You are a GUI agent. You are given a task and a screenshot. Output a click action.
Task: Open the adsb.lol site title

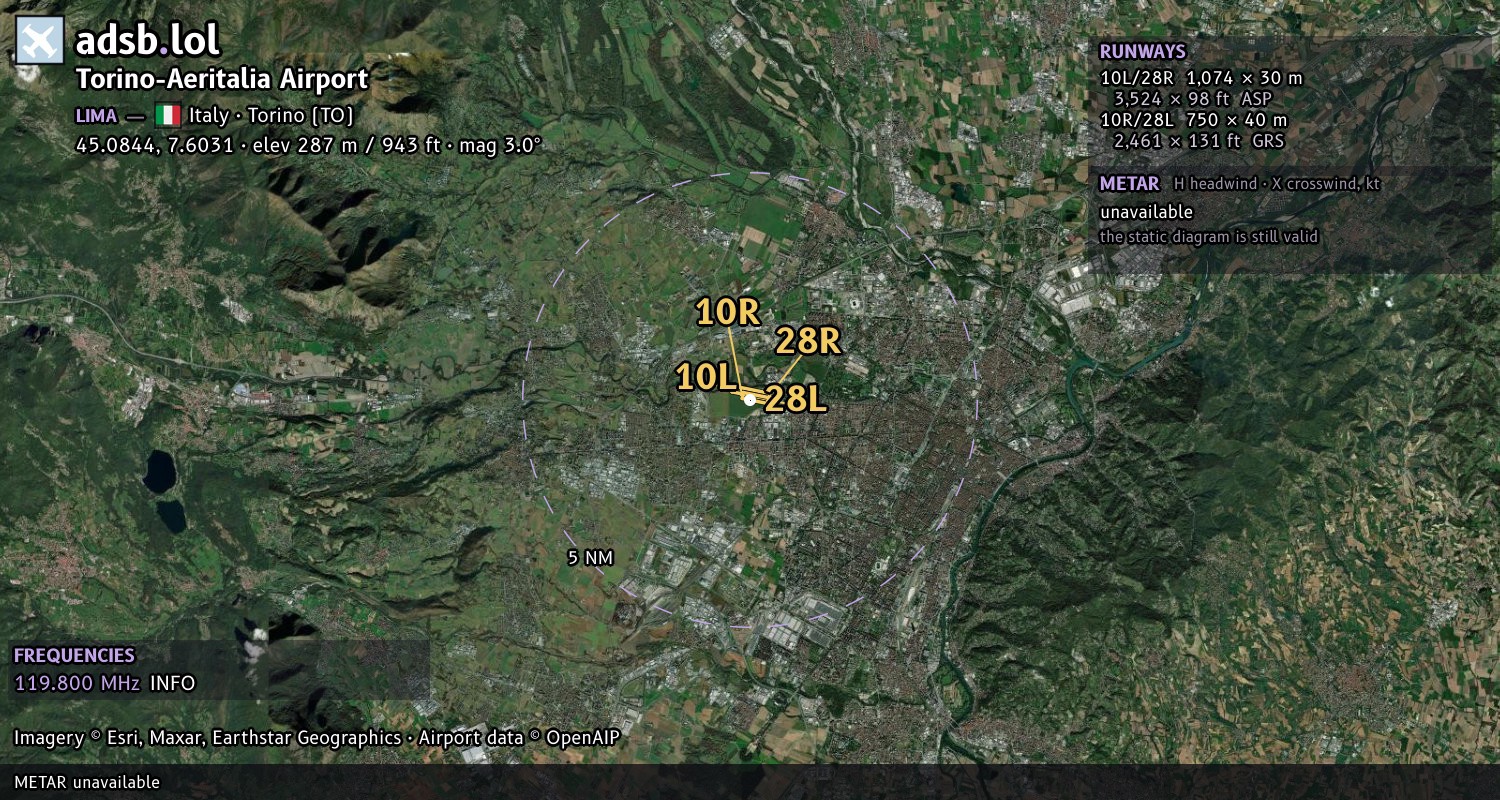pyautogui.click(x=148, y=40)
